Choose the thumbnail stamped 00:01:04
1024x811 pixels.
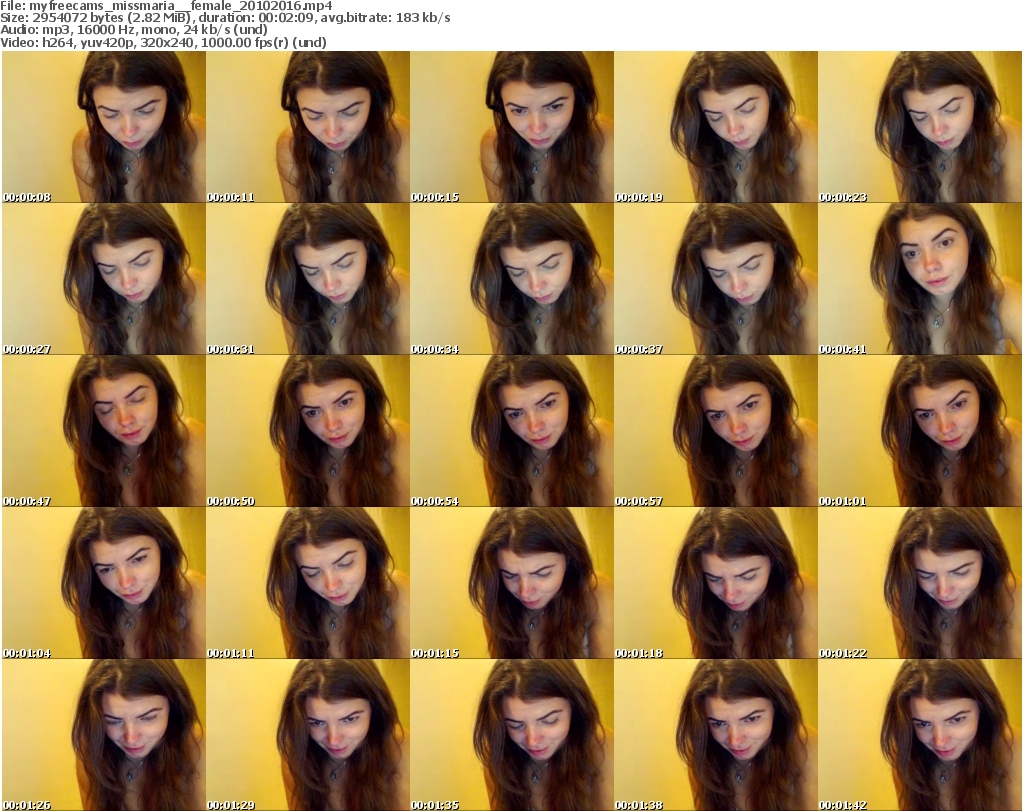[104, 583]
